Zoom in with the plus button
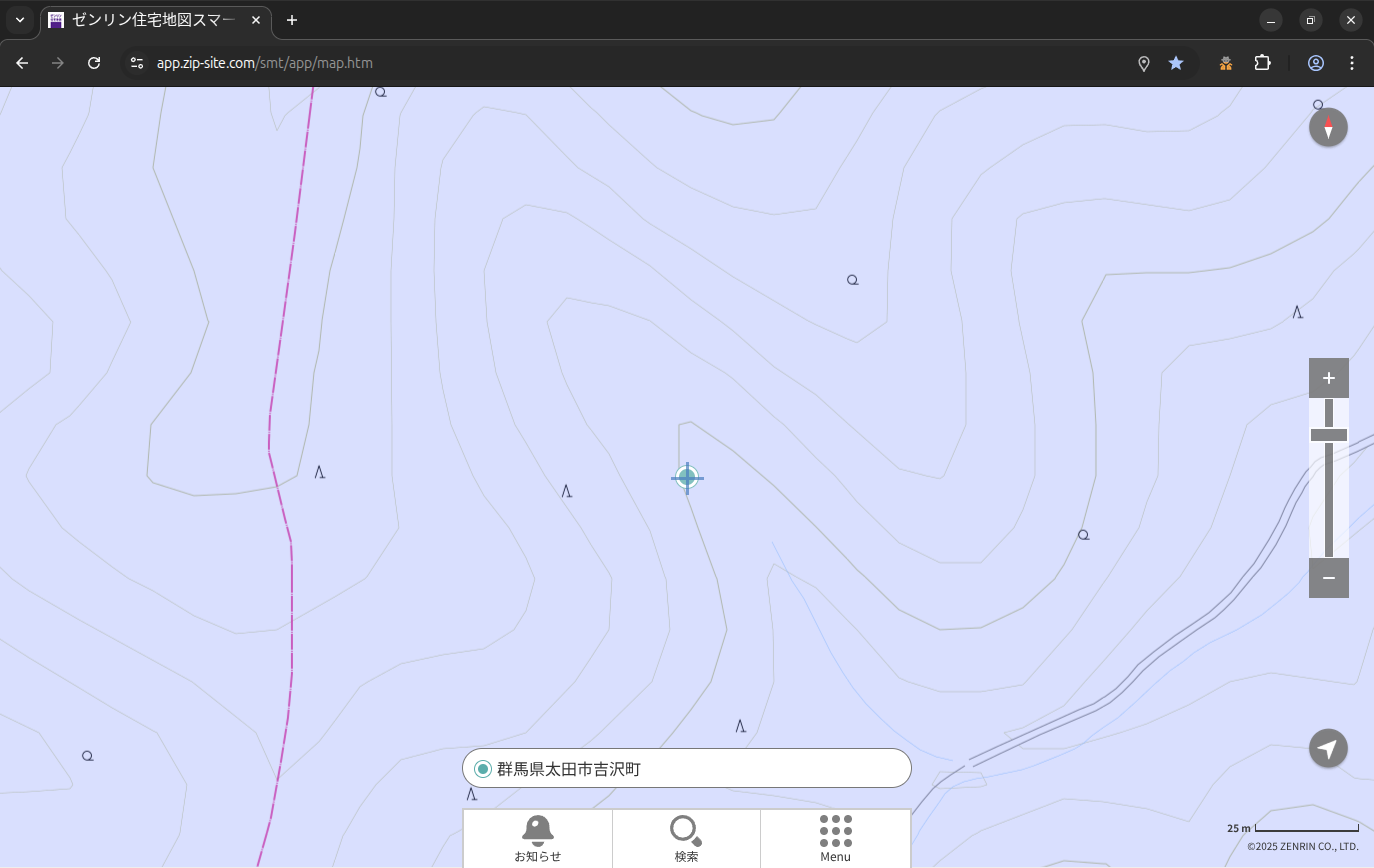The image size is (1374, 868). 1328,378
